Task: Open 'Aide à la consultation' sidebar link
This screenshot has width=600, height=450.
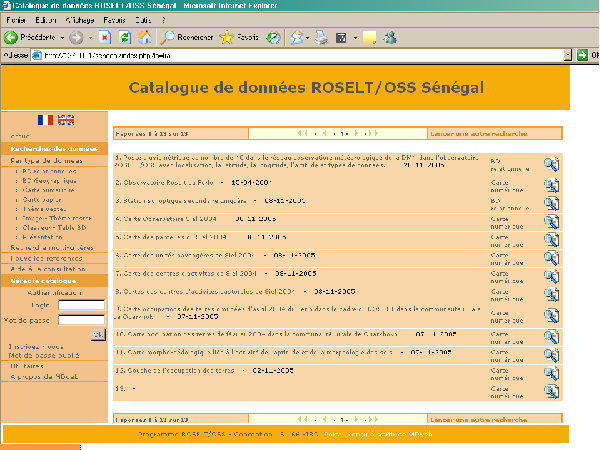Action: pyautogui.click(x=48, y=269)
